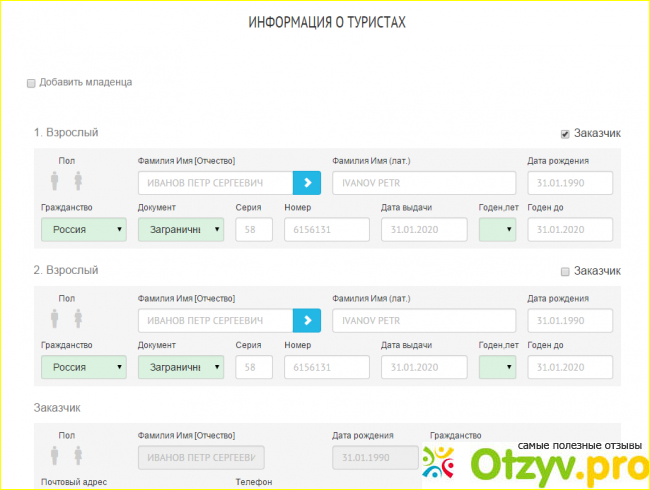
Task: Focus first adult's Дата рождения field
Action: (570, 182)
